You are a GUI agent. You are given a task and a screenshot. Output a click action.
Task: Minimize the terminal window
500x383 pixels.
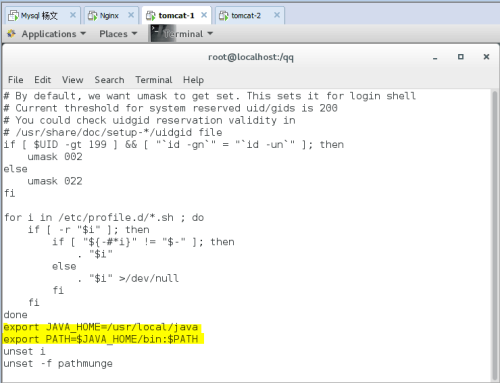435,57
